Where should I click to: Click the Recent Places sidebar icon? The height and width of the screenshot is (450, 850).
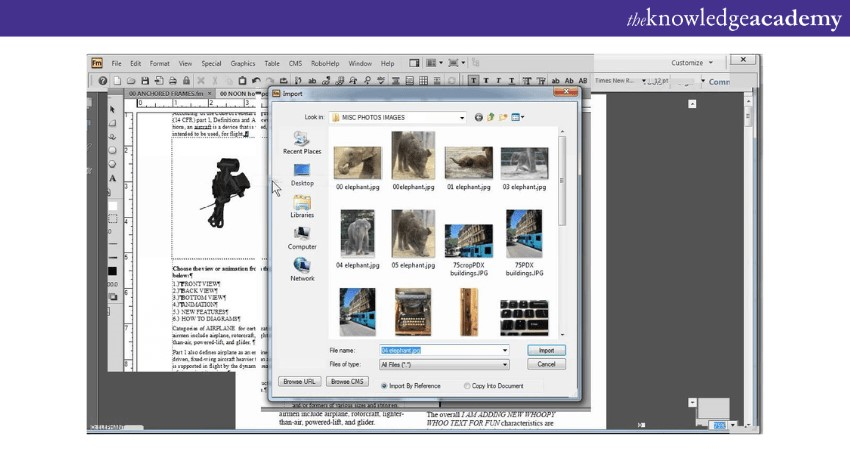(302, 140)
